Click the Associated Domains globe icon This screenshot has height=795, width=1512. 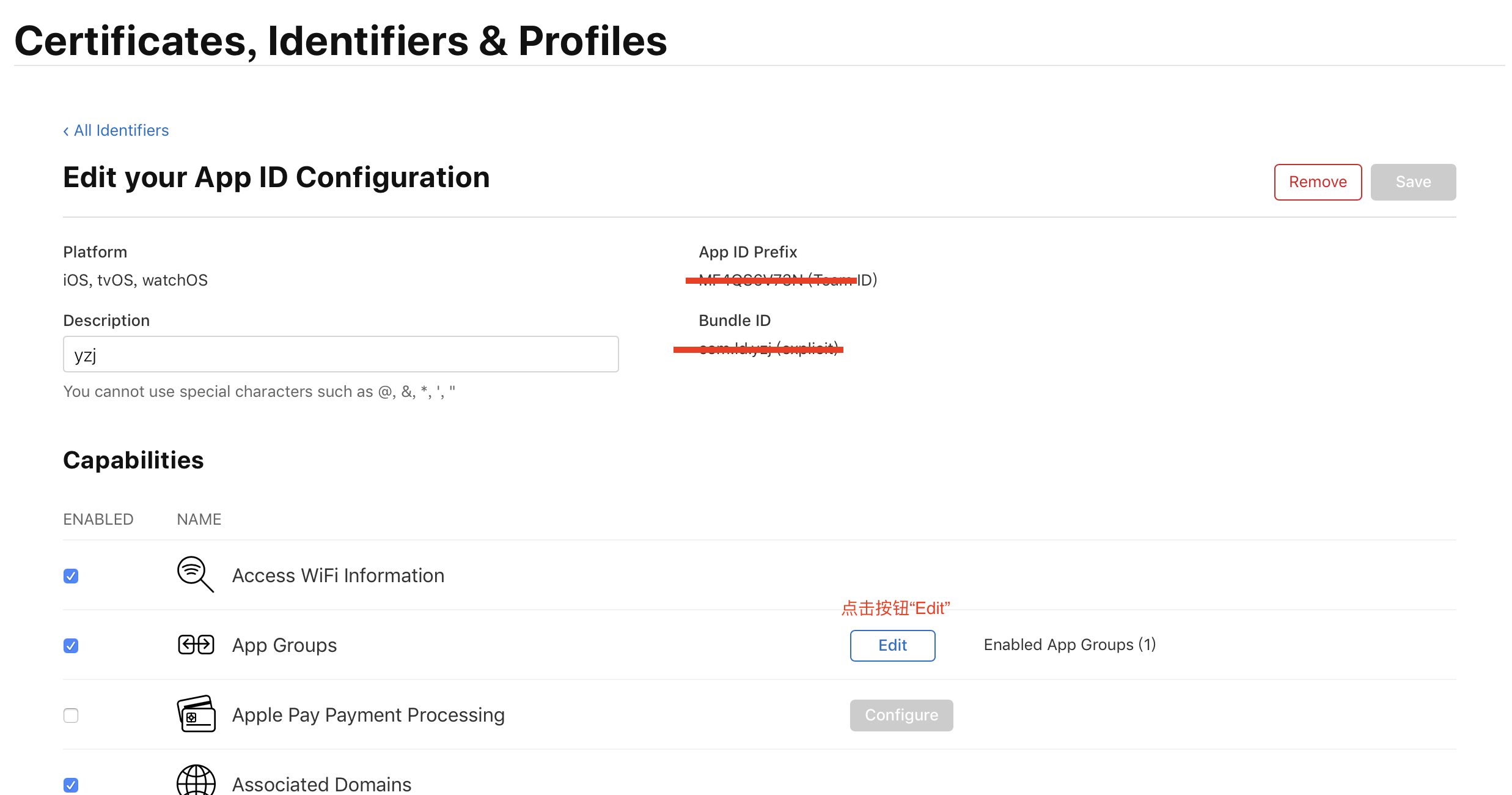pyautogui.click(x=196, y=782)
